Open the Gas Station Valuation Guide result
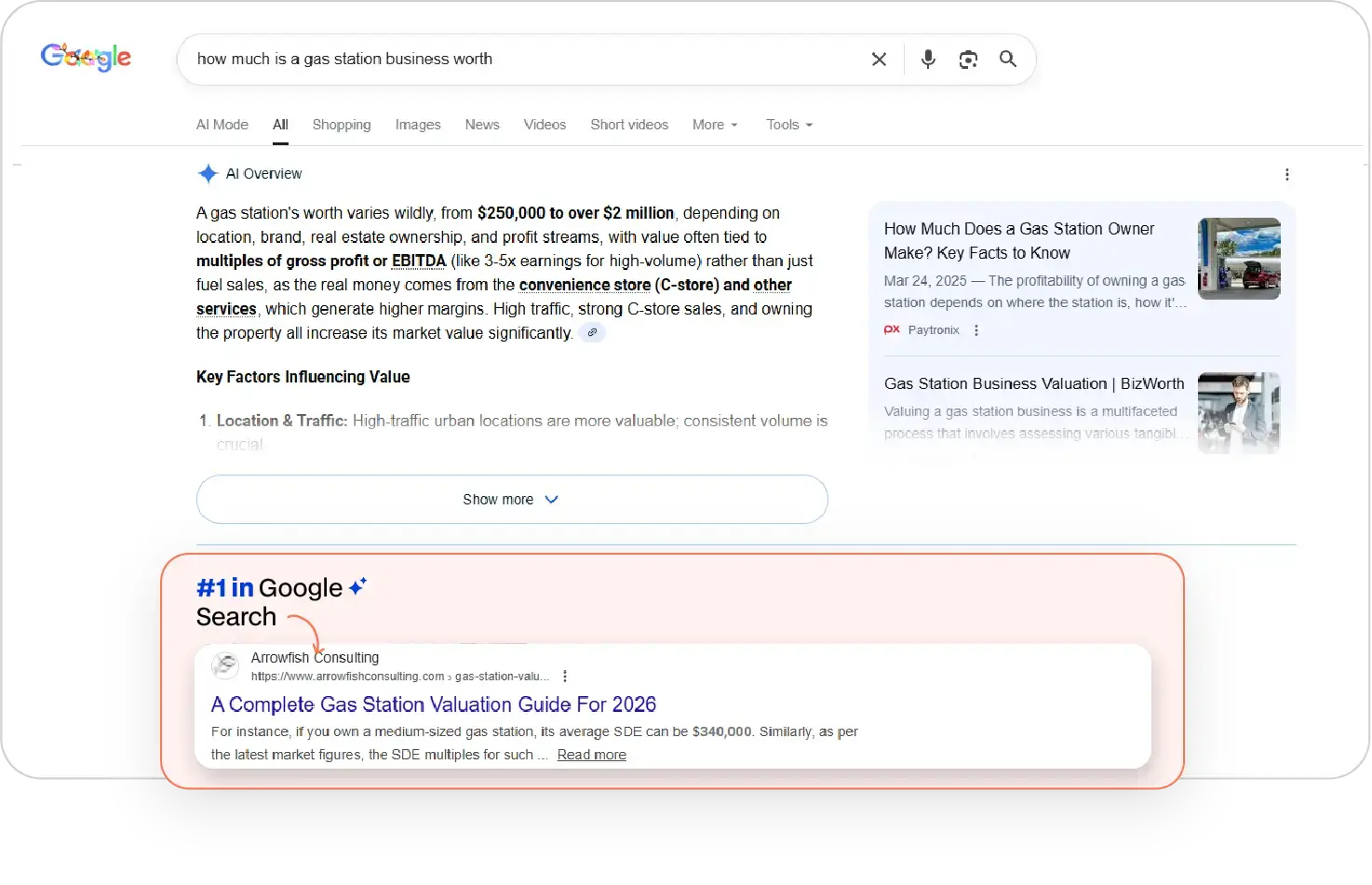This screenshot has width=1372, height=885. point(434,704)
